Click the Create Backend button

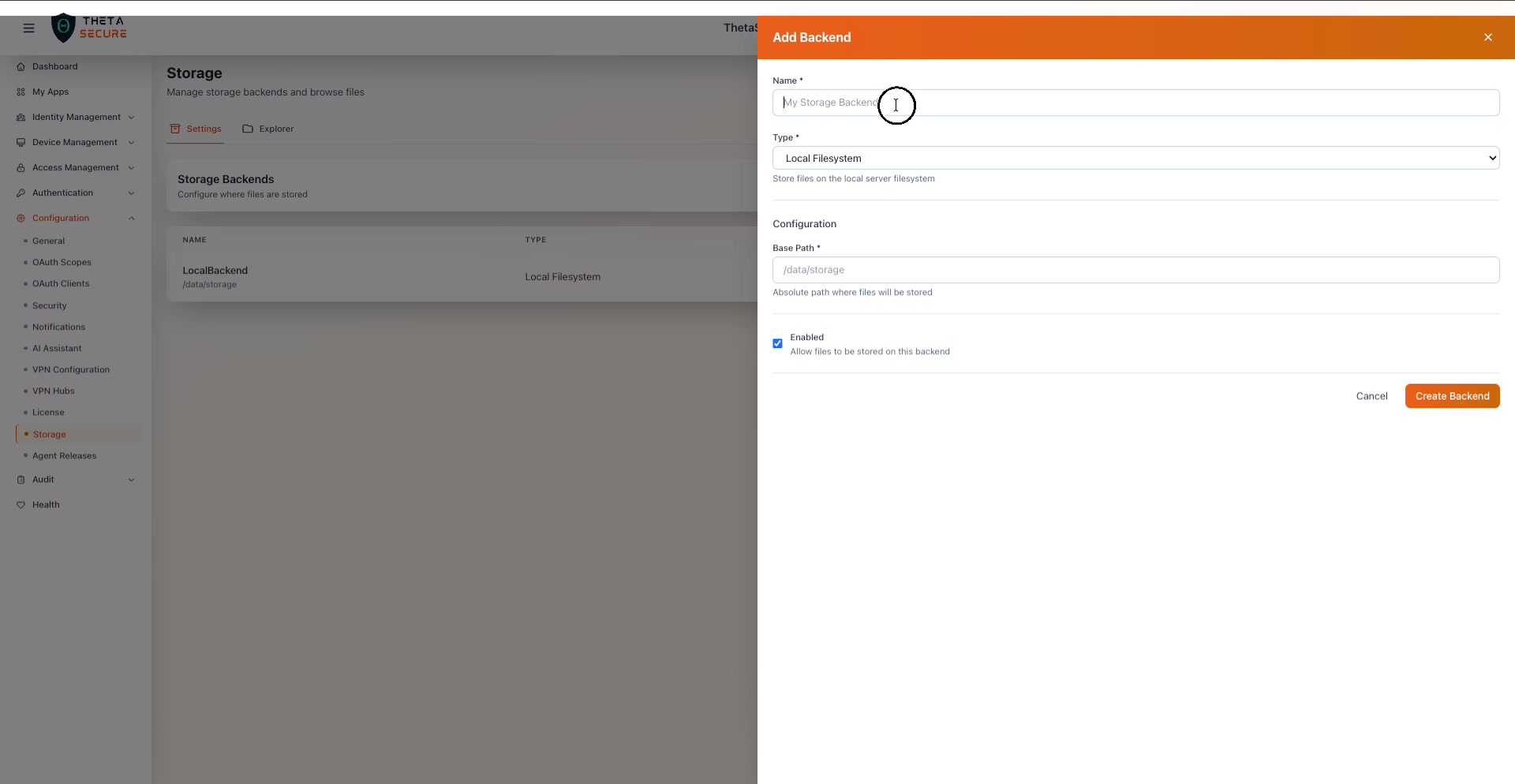click(x=1452, y=396)
